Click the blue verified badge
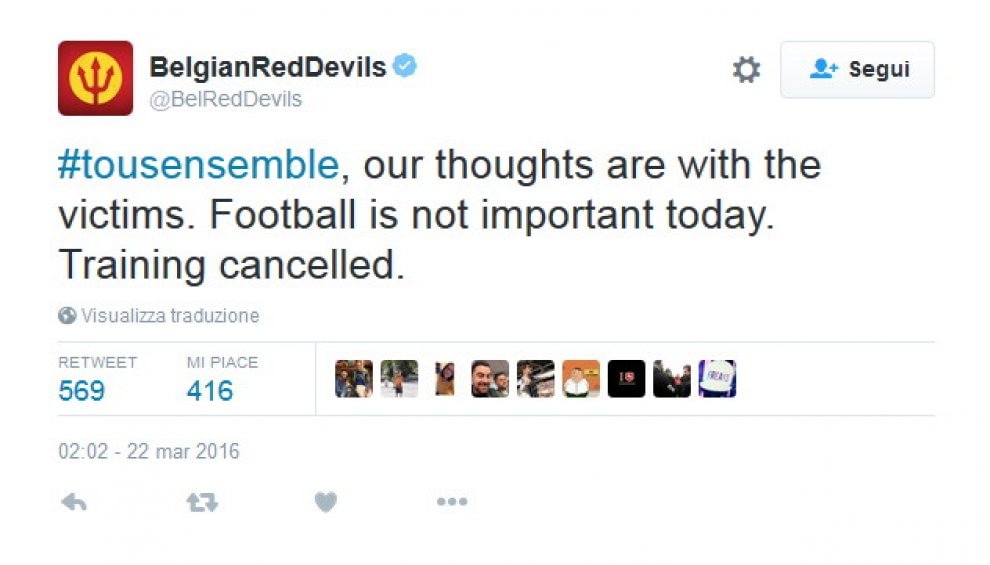This screenshot has width=990, height=565. pyautogui.click(x=405, y=66)
